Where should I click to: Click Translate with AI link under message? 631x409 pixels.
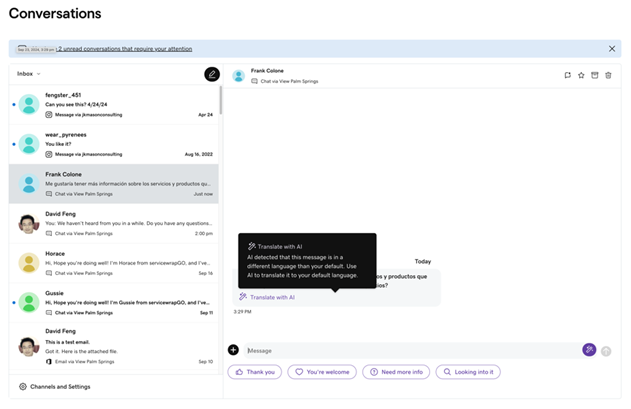tap(267, 297)
